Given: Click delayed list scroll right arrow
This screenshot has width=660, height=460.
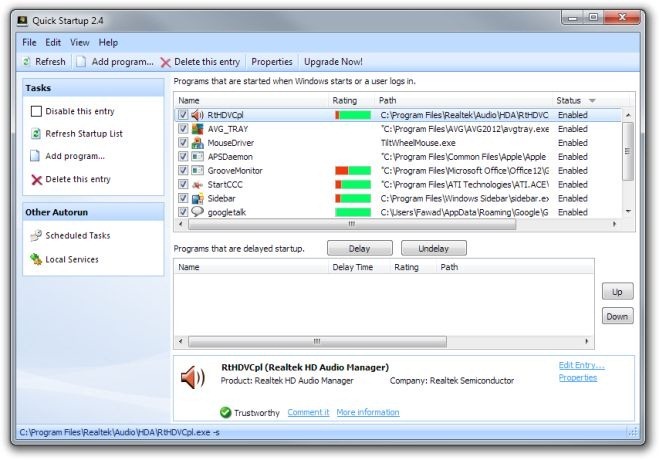Looking at the screenshot, I should click(587, 341).
